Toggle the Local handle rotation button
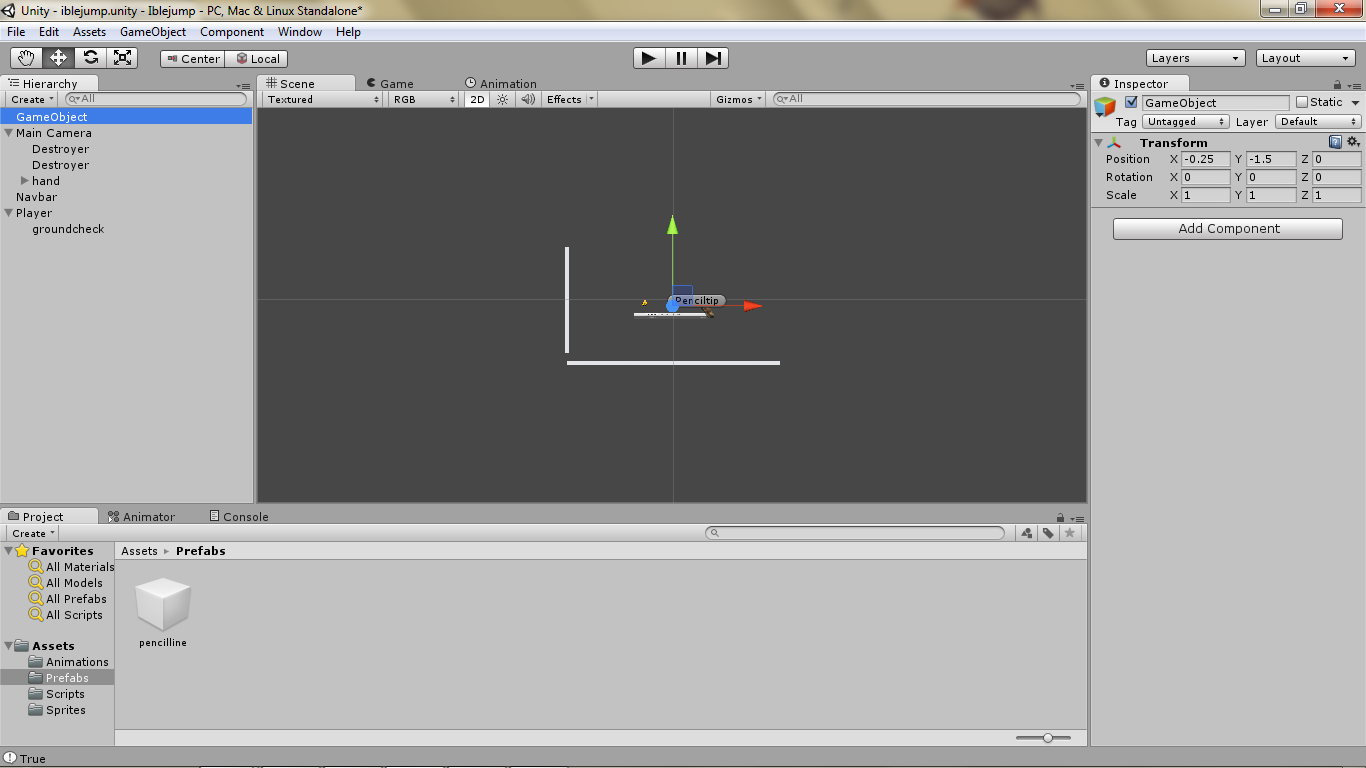Screen dimensions: 1366x768 (x=257, y=59)
